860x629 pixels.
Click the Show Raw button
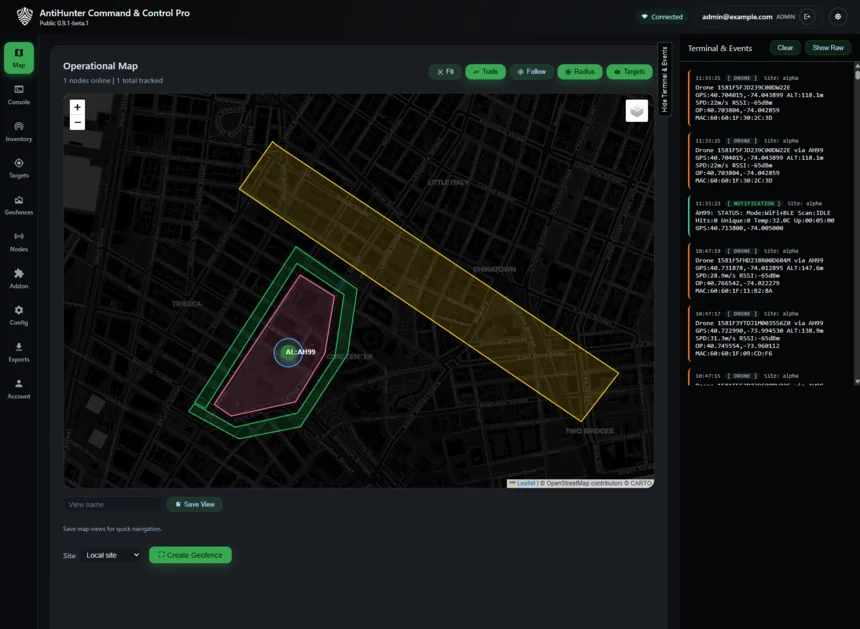click(x=828, y=48)
